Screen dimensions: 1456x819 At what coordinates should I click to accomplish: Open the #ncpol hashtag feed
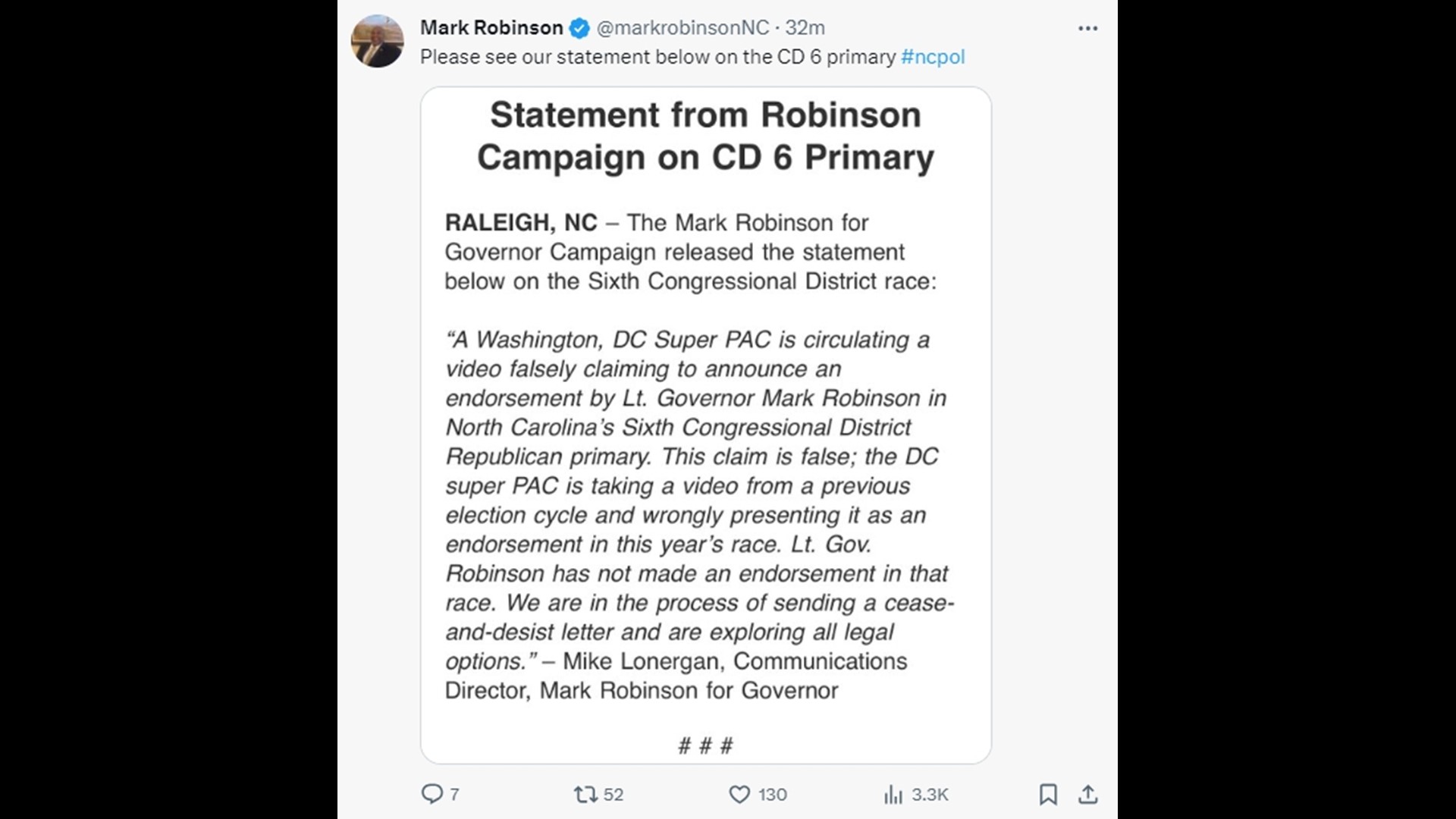[x=934, y=56]
